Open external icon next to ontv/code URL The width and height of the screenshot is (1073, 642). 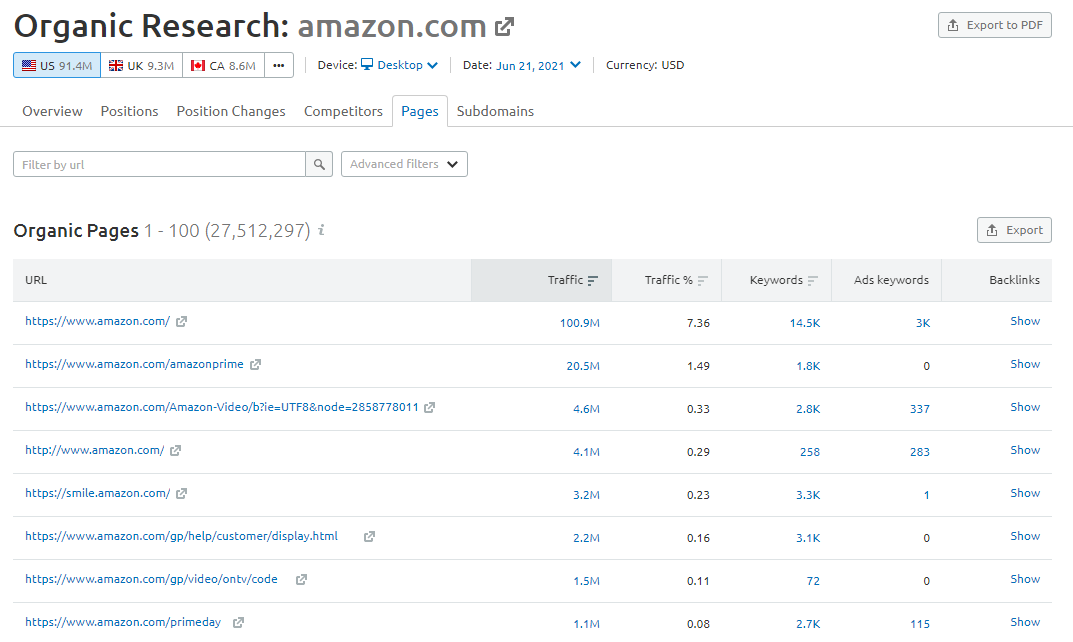point(301,580)
